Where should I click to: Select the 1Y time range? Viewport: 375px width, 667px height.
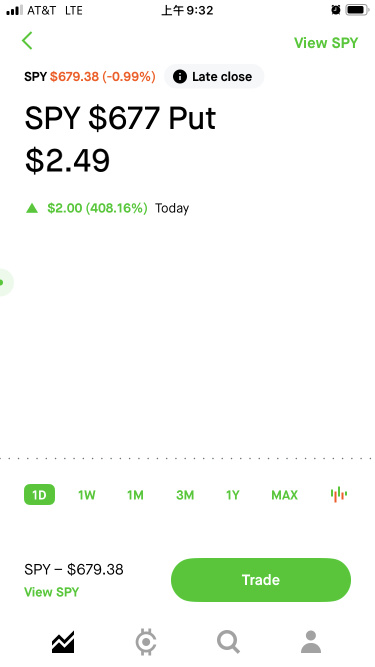pyautogui.click(x=233, y=495)
